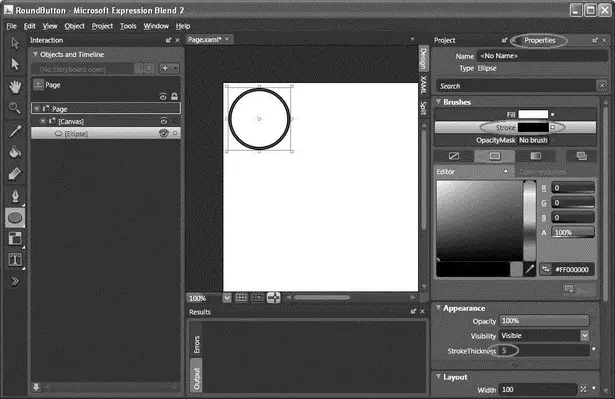Select the white Fill brush swatch

click(533, 114)
